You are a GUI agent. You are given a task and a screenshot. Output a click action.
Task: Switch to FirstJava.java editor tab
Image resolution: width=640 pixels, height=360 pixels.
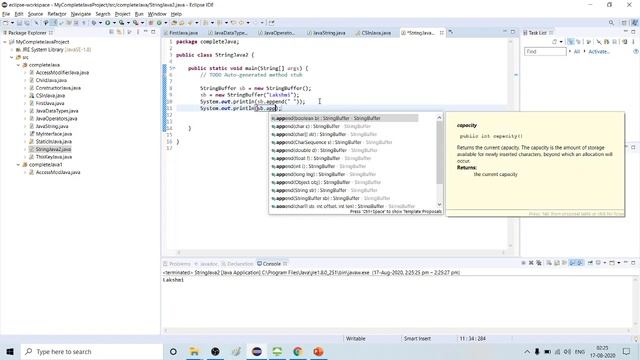181,33
